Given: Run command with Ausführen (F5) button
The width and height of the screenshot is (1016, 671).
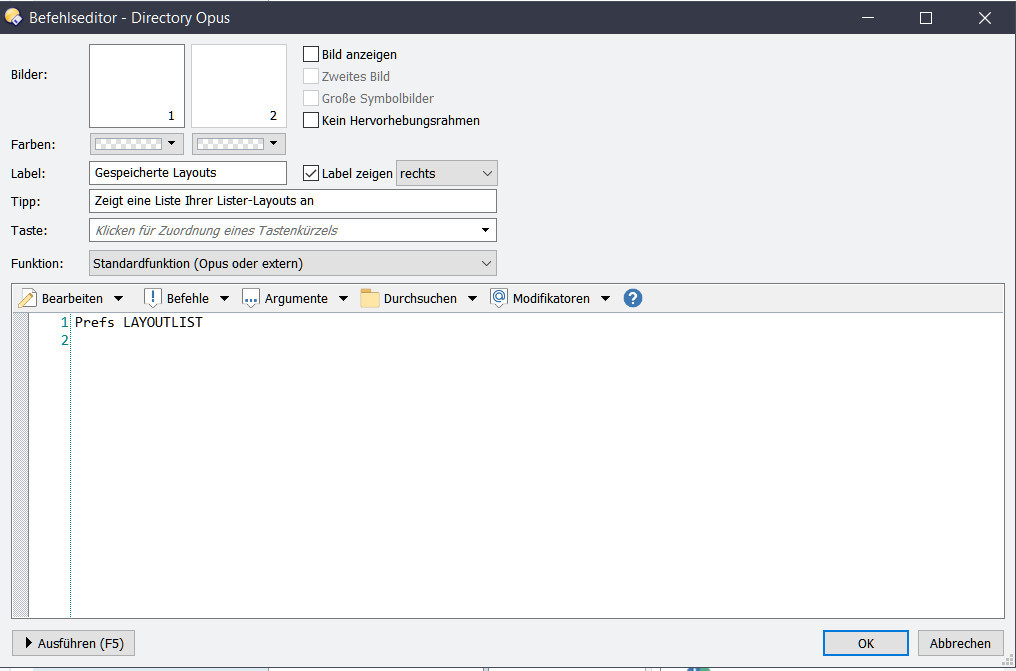Looking at the screenshot, I should click(73, 643).
